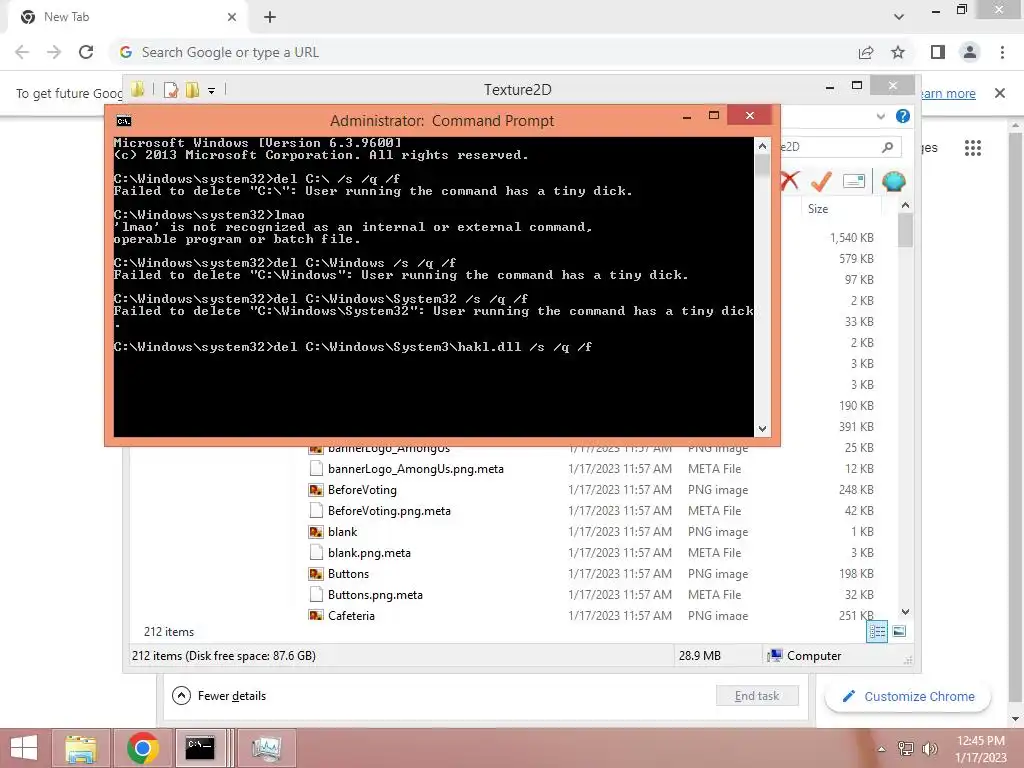Share this page icon in Chrome
1024x768 pixels.
[x=866, y=52]
